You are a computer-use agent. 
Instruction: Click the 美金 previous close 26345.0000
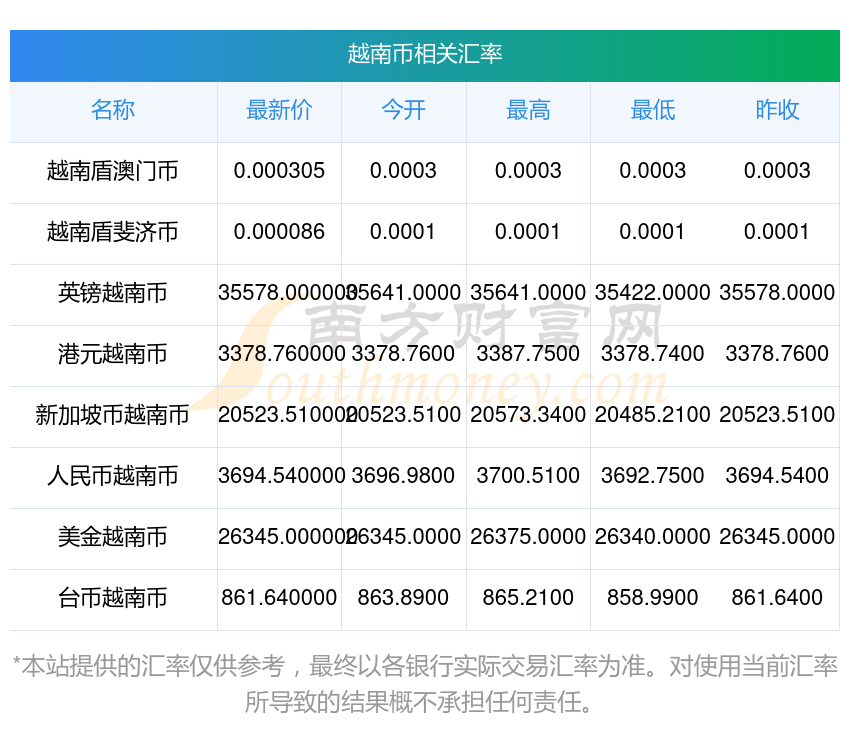[x=777, y=537]
